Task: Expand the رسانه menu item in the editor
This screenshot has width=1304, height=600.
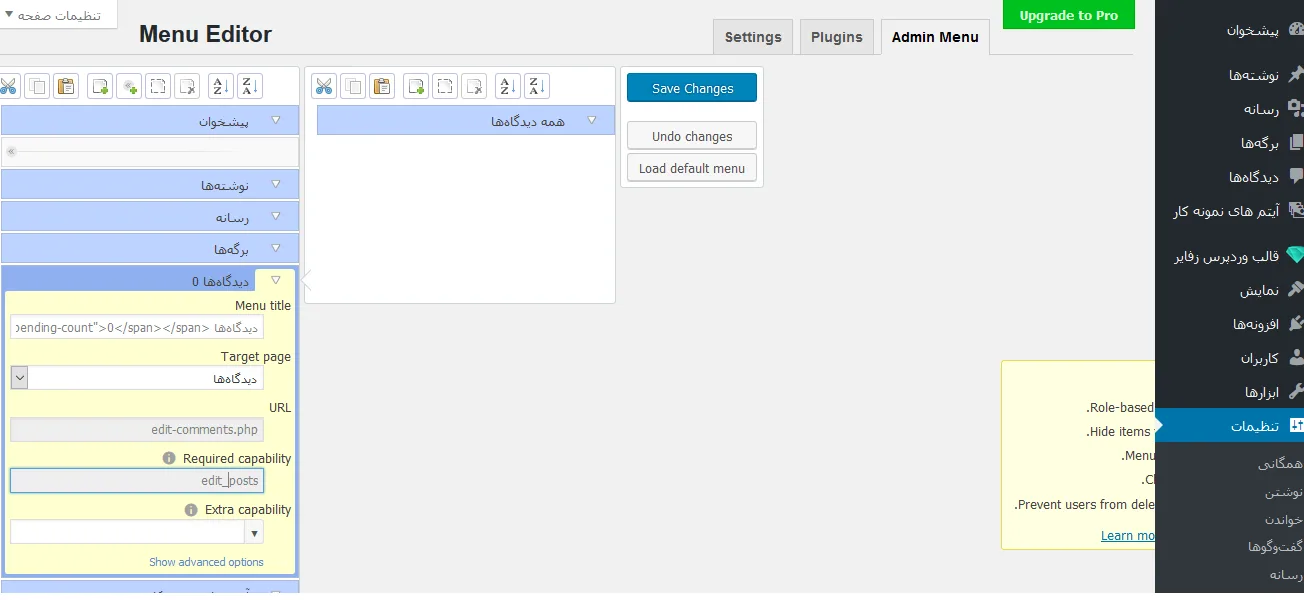Action: point(276,216)
